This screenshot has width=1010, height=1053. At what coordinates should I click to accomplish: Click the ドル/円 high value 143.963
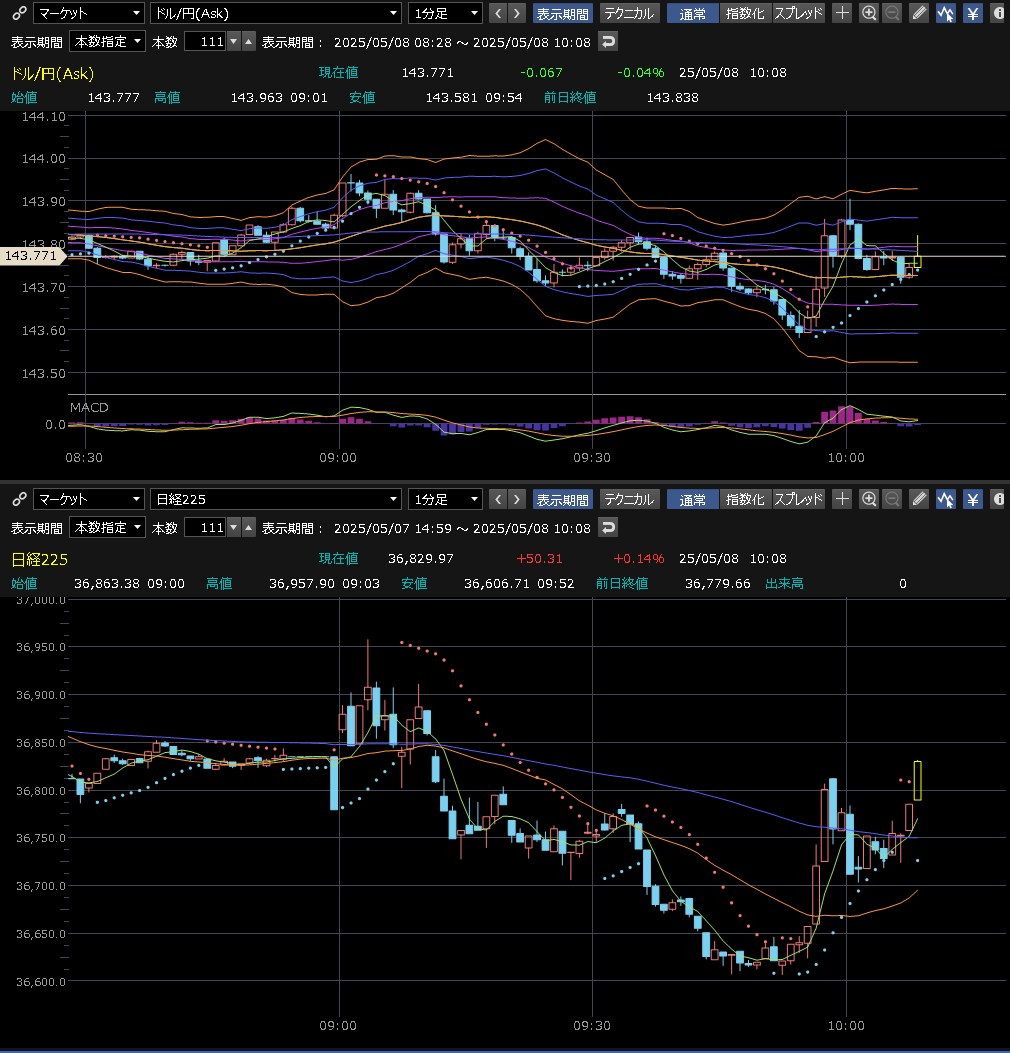coord(257,97)
